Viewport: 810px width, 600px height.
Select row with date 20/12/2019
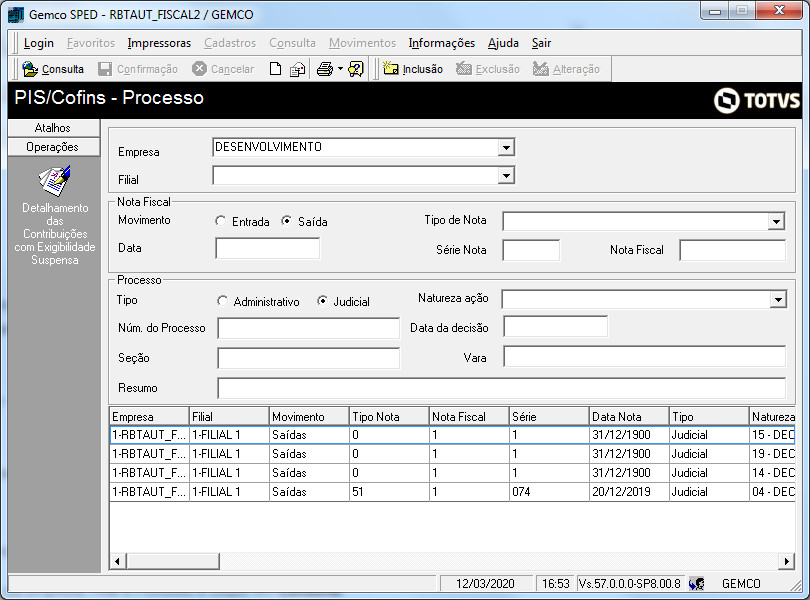pos(452,492)
